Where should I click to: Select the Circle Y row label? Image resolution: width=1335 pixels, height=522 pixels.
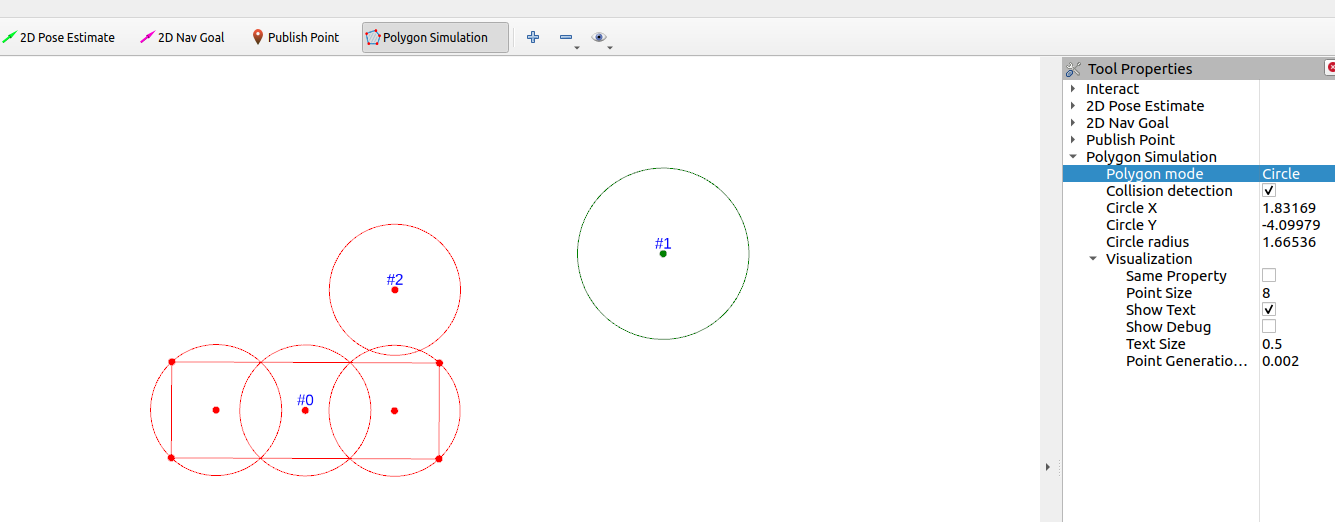1131,225
